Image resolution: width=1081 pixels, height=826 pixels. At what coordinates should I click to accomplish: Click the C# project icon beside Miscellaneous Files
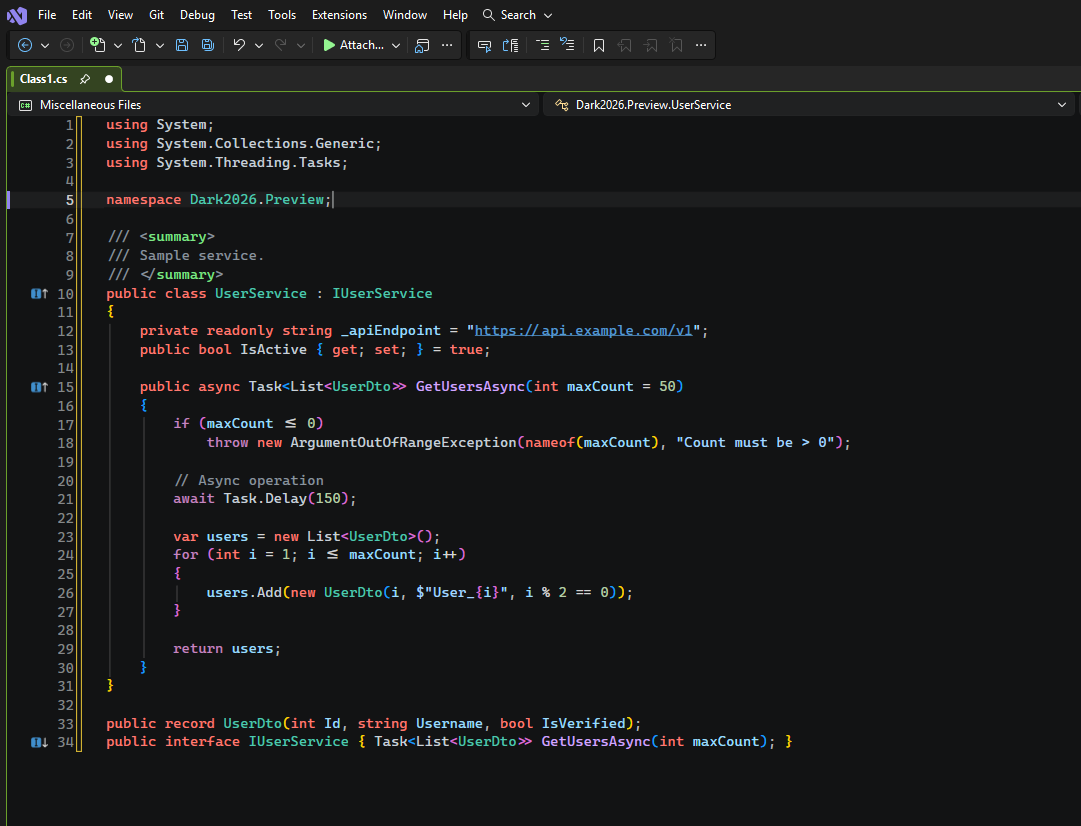(x=26, y=105)
